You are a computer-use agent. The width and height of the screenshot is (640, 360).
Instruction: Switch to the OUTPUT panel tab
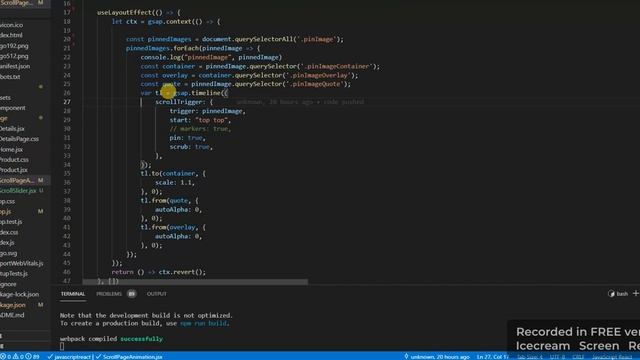157,294
